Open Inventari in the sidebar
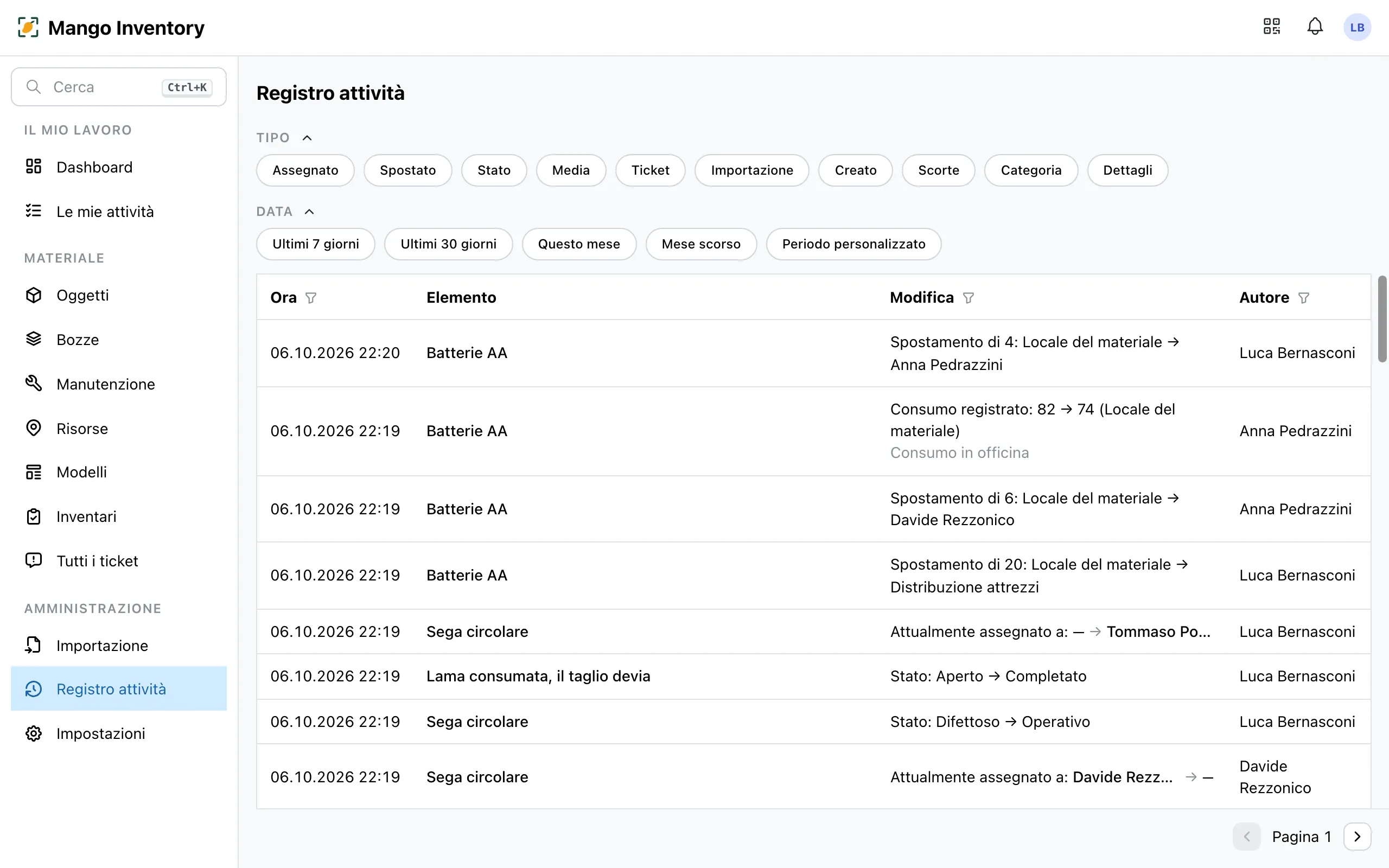 tap(119, 516)
